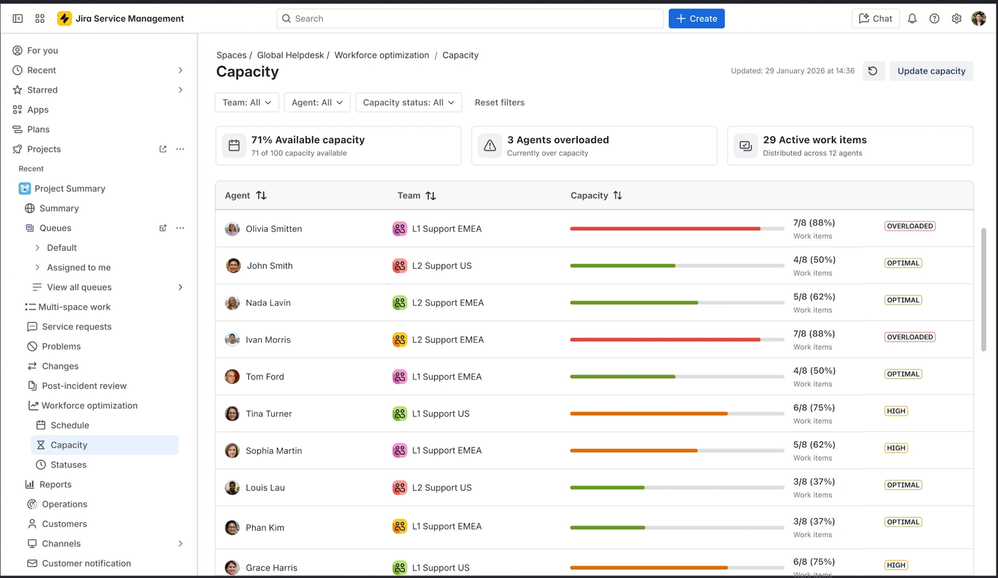The width and height of the screenshot is (998, 578).
Task: Open the user profile avatar
Action: point(979,18)
